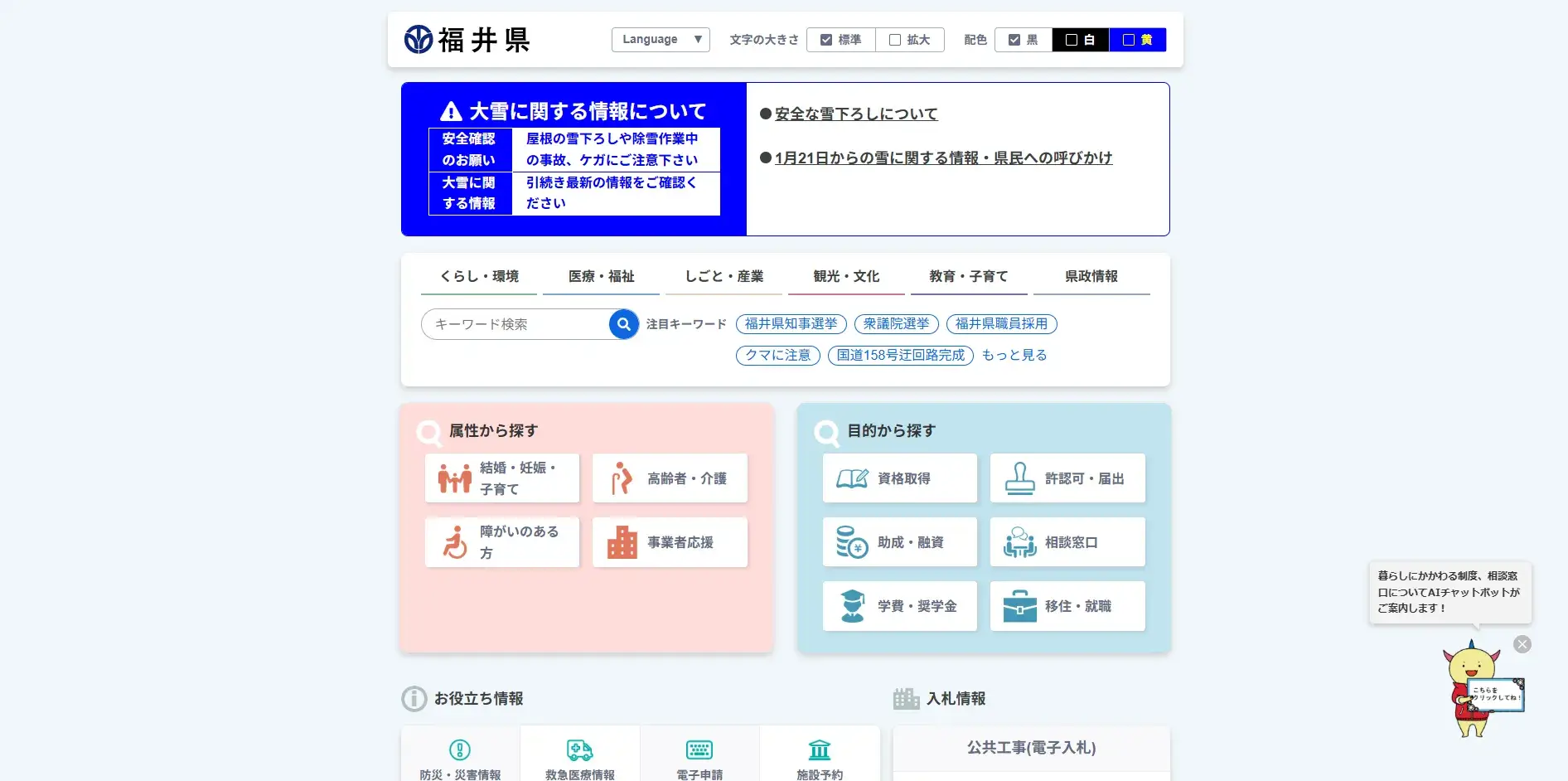Open 助成・融資 coins icon tile
The width and height of the screenshot is (1568, 781).
point(852,542)
